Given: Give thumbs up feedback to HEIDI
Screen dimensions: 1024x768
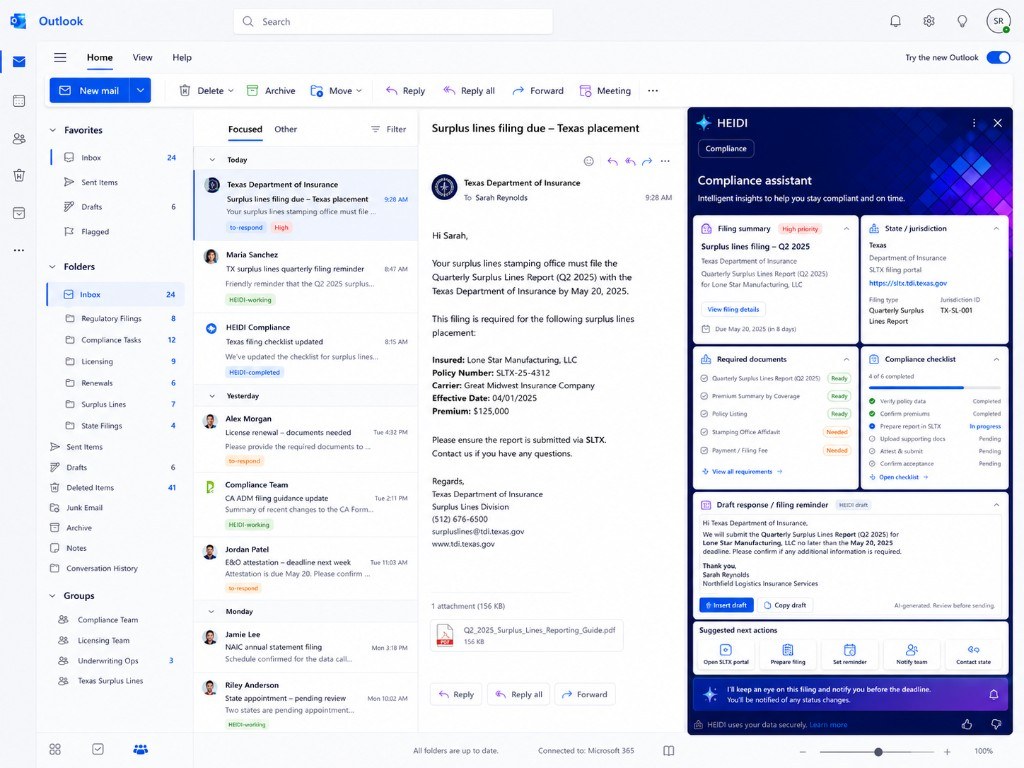Looking at the screenshot, I should (967, 724).
